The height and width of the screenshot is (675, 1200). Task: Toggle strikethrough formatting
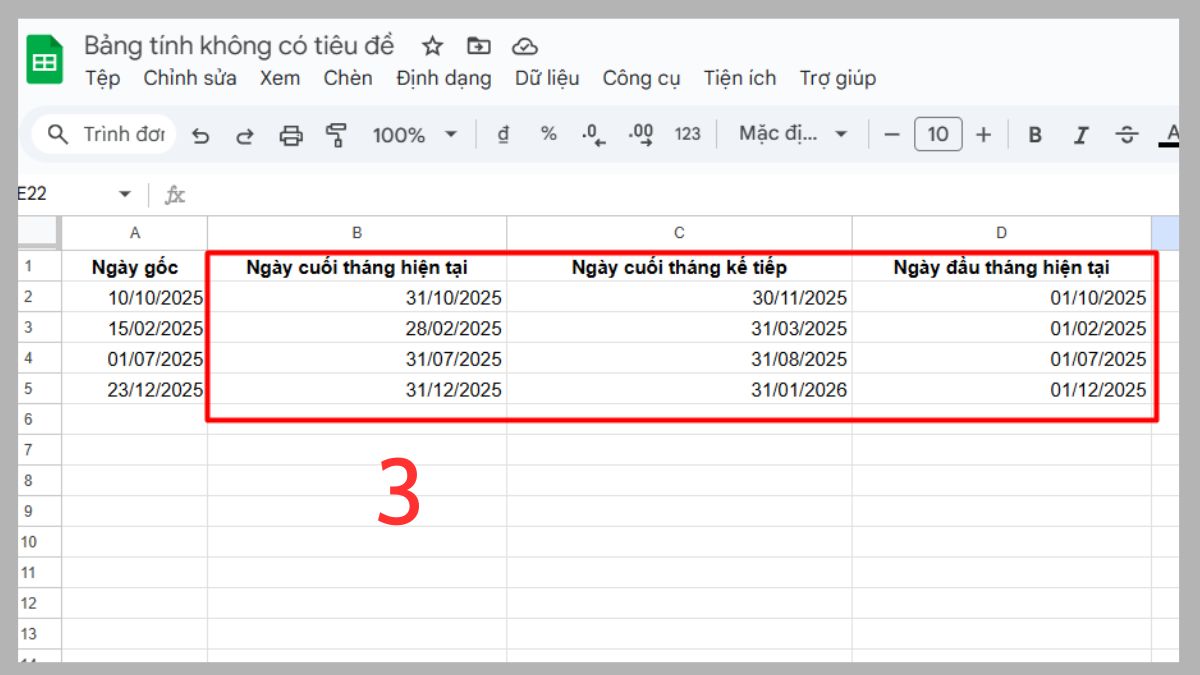click(x=1127, y=135)
